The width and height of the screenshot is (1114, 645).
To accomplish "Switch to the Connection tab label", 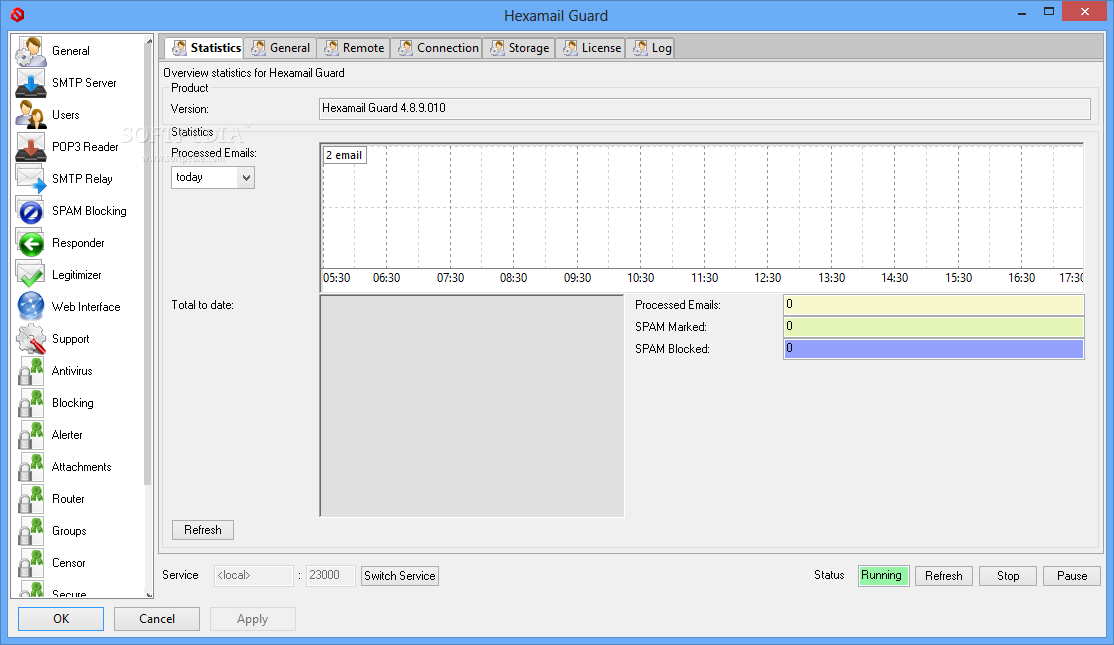I will point(448,48).
